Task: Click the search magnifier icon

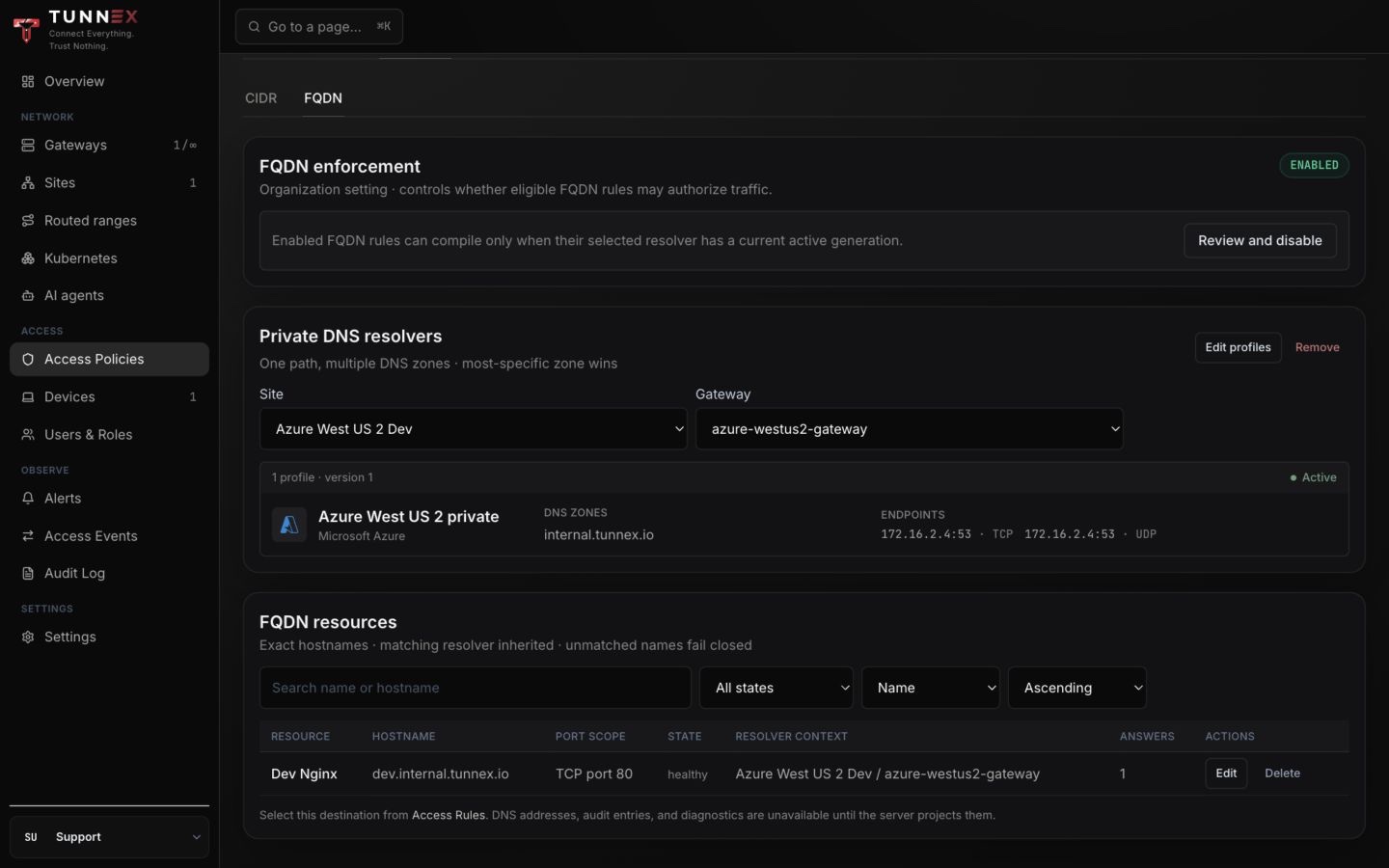Action: click(x=254, y=27)
